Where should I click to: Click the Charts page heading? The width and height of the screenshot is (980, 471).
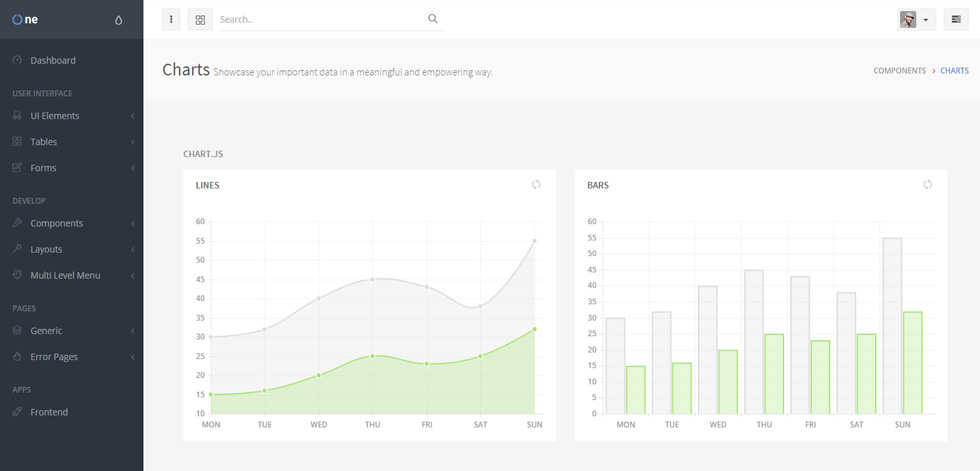(186, 69)
